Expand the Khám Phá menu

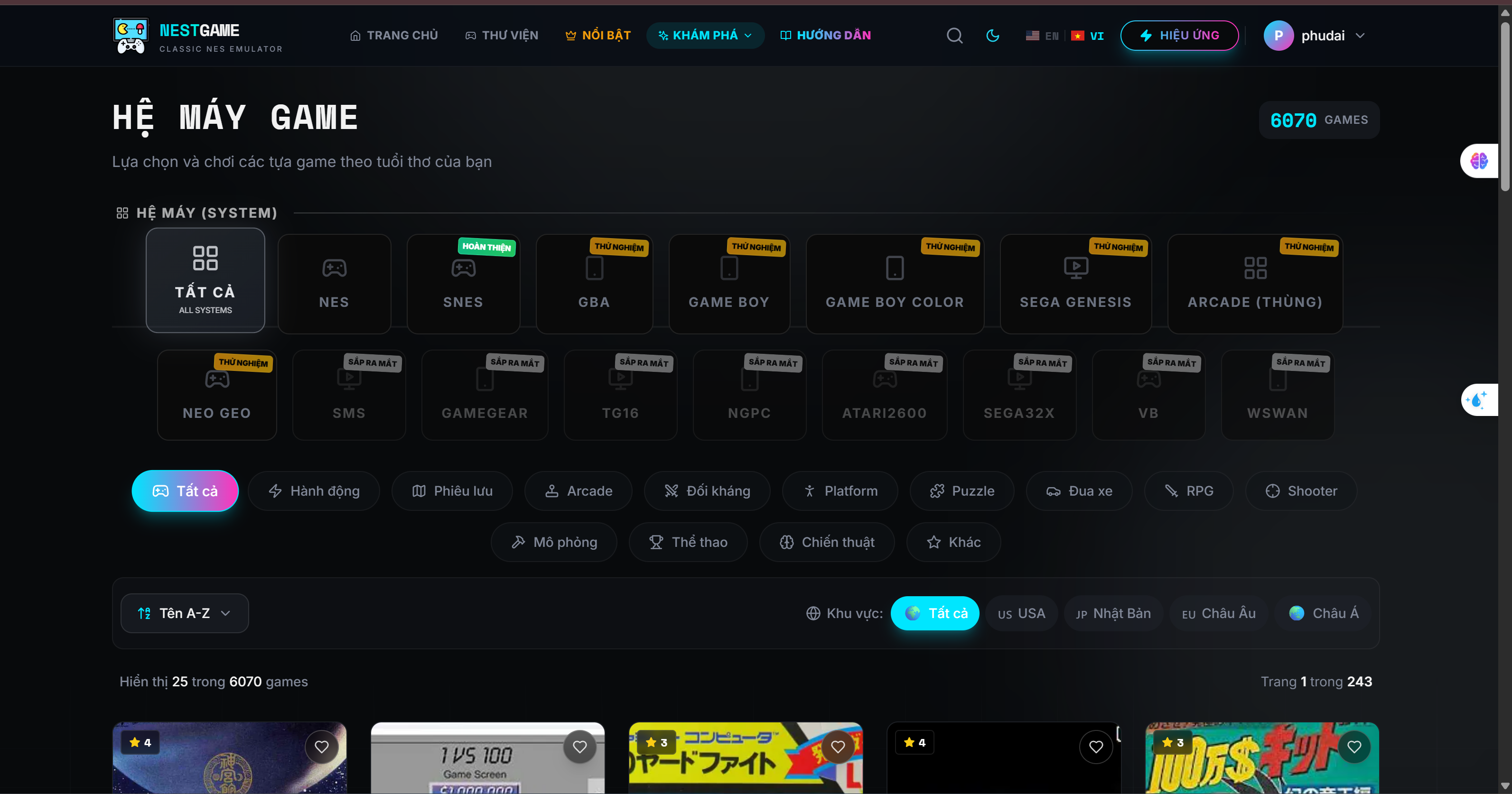pos(705,36)
